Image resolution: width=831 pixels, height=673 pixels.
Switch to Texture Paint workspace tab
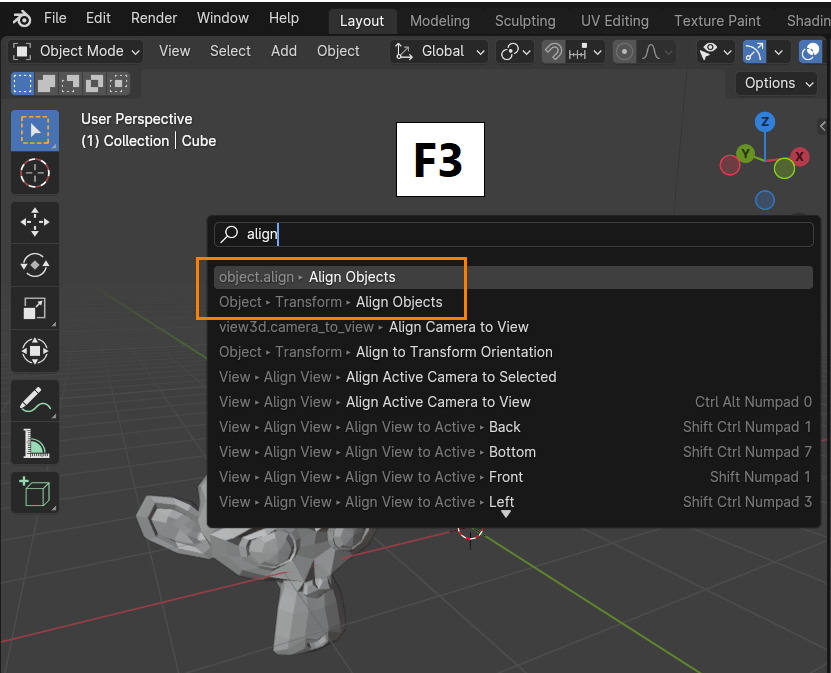pos(717,21)
